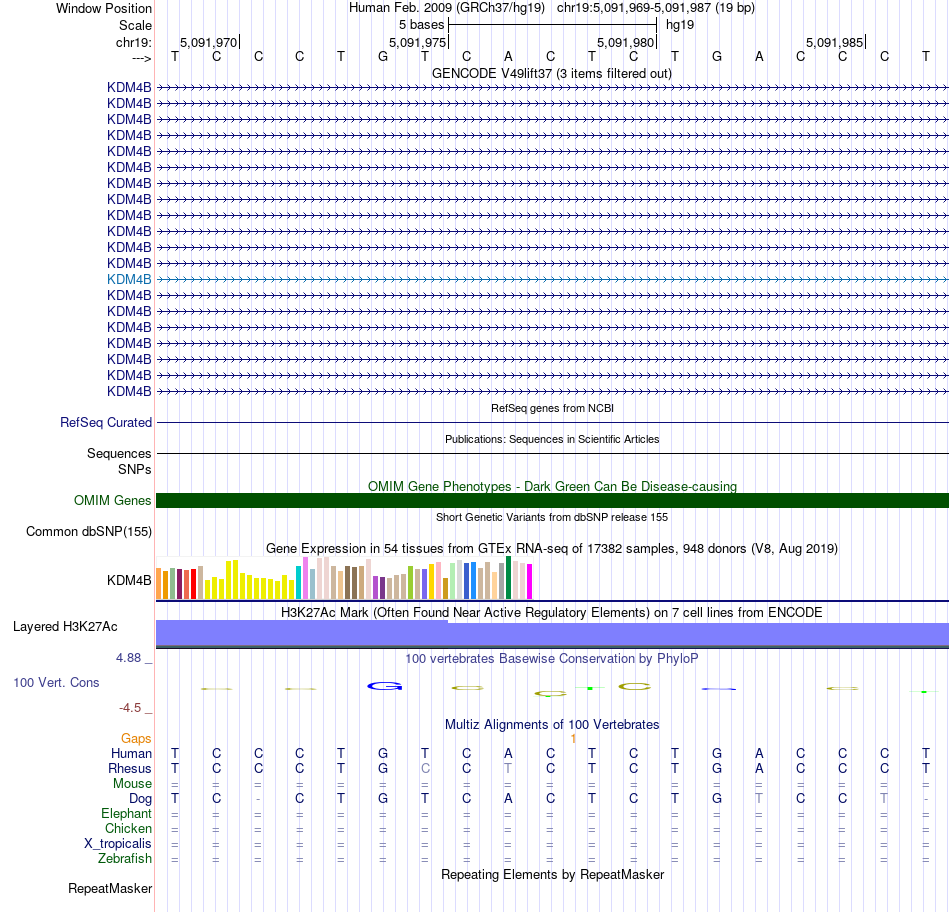This screenshot has width=950, height=912.
Task: Click the Gaps row label
Action: click(x=136, y=739)
